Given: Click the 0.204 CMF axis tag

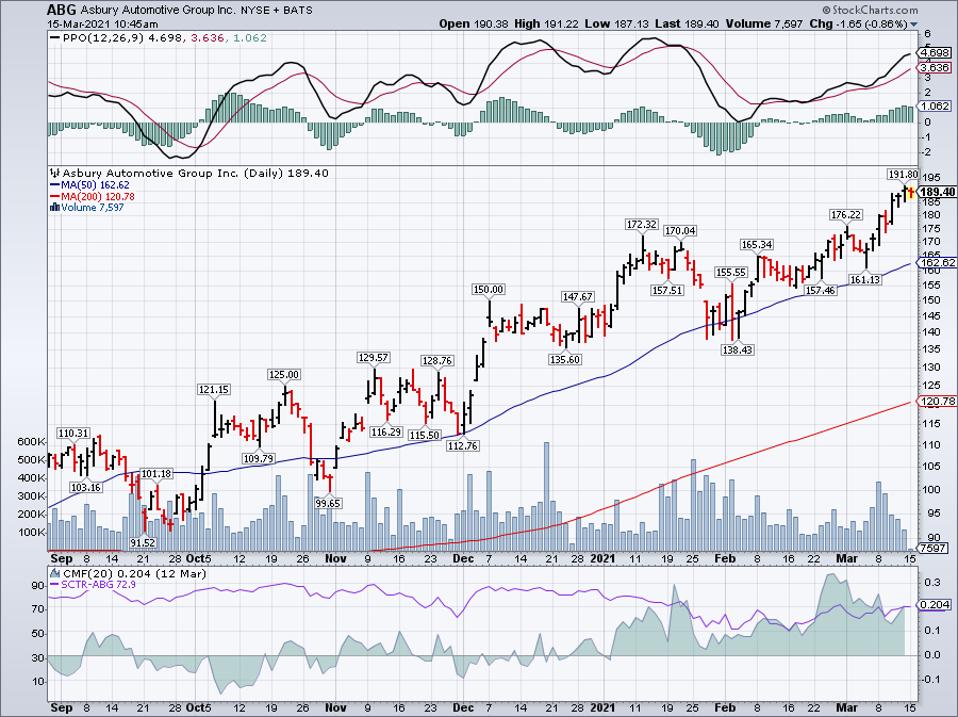Looking at the screenshot, I should tap(935, 605).
